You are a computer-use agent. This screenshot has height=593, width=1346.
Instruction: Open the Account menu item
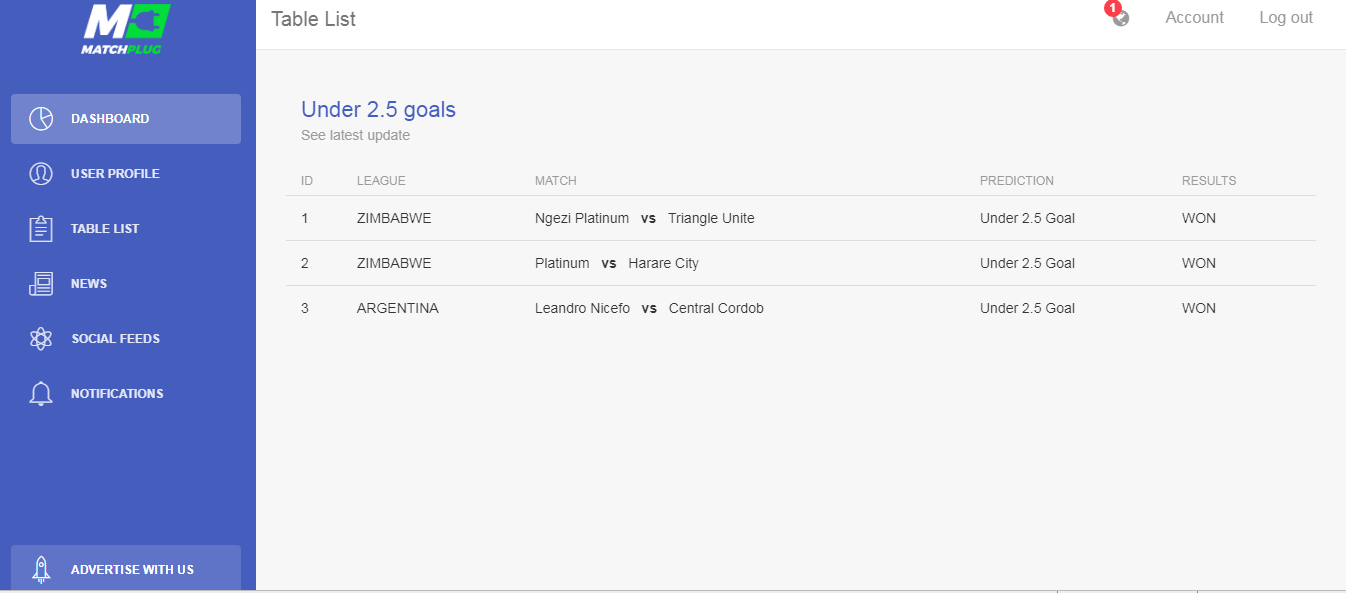pos(1194,18)
